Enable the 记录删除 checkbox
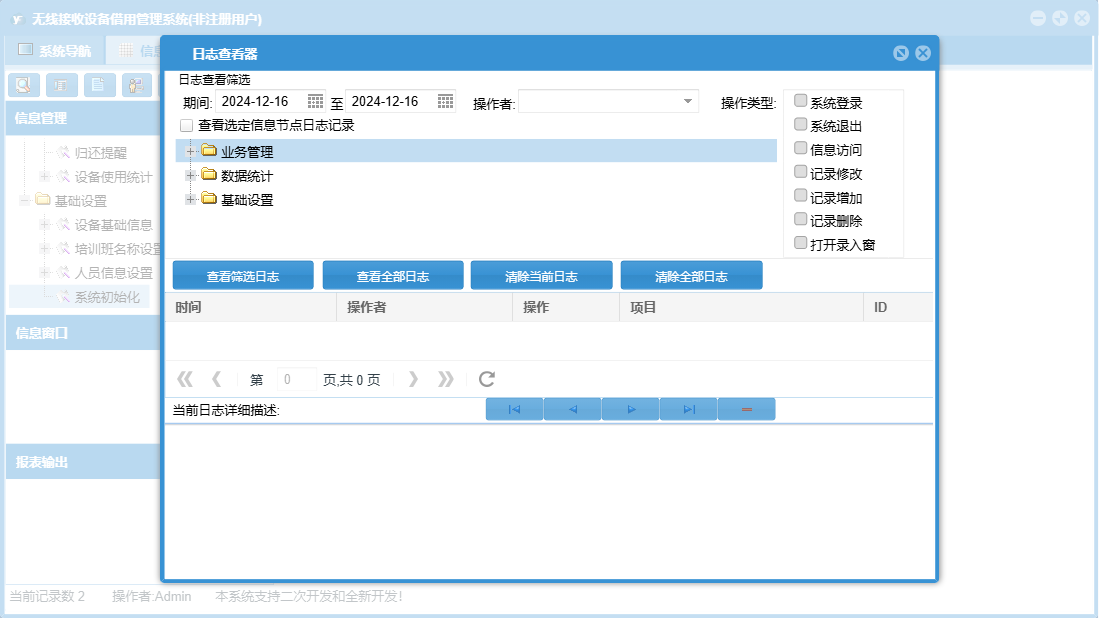Viewport: 1099px width, 618px height. click(x=800, y=219)
